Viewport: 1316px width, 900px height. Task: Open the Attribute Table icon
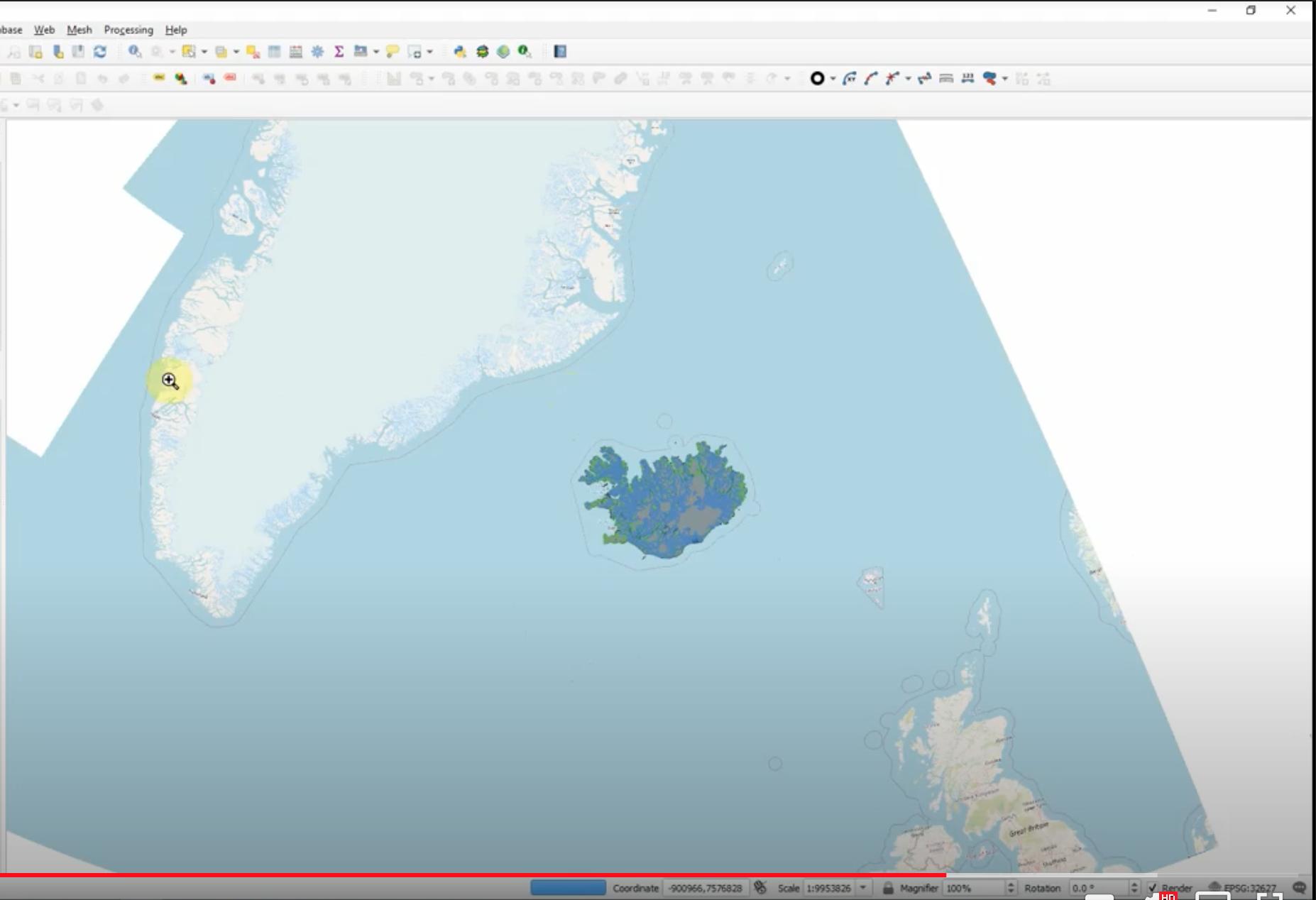(274, 51)
